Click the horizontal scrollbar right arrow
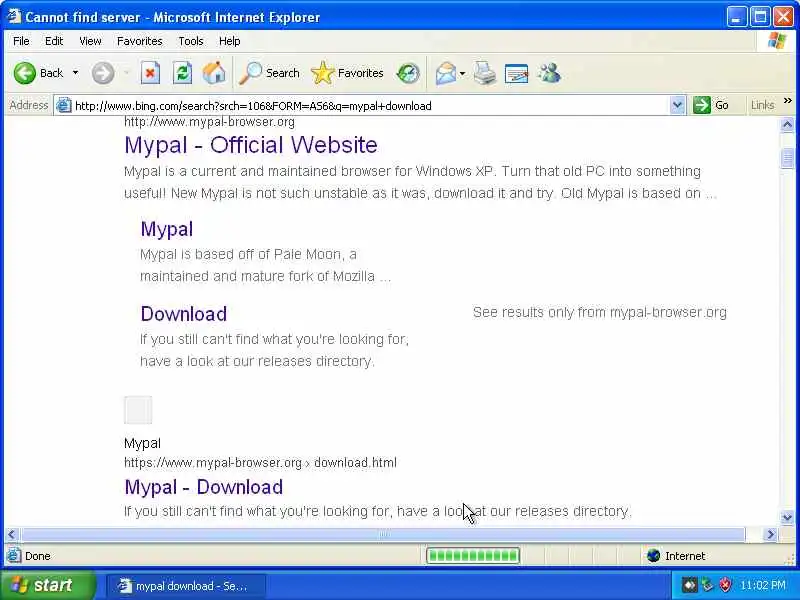 770,535
